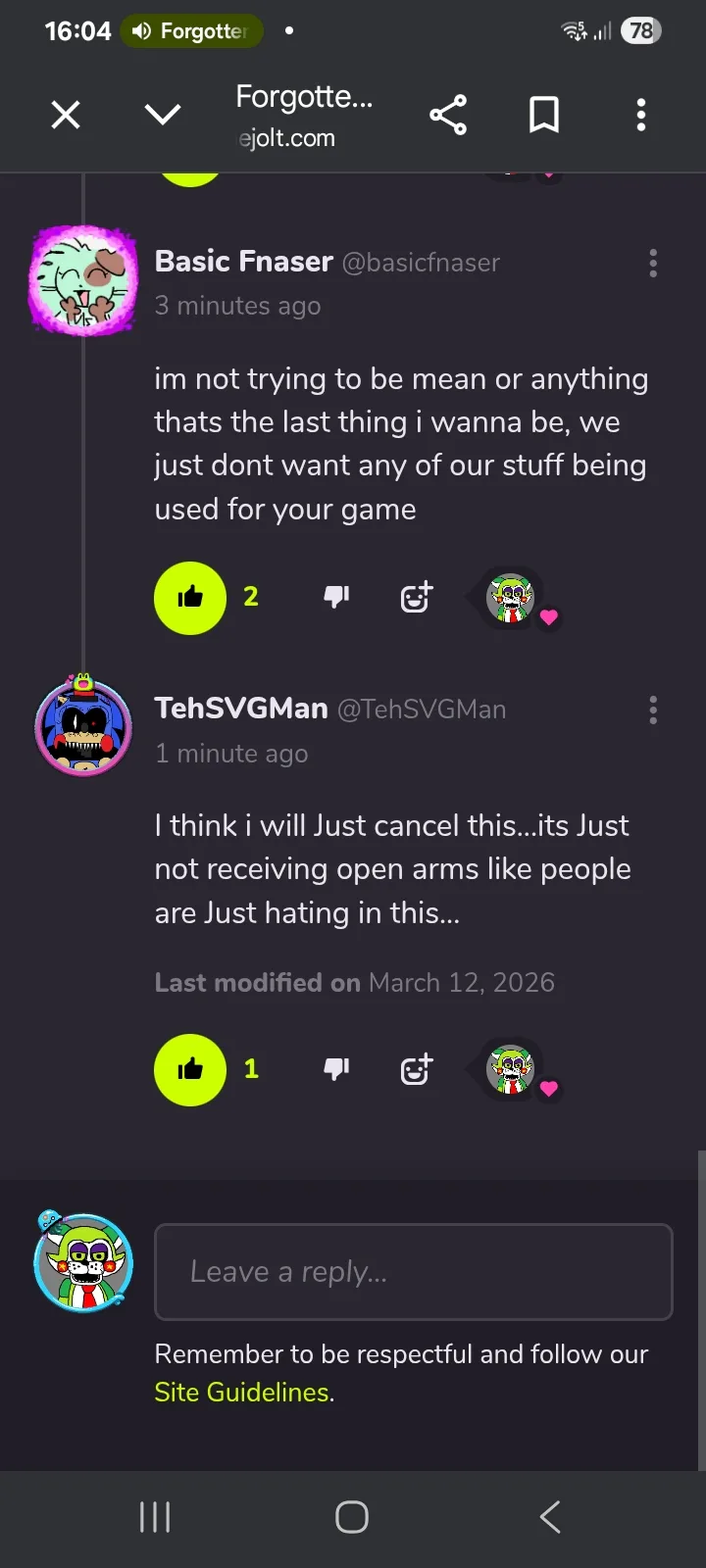Open the browser's three-dot overflow menu
This screenshot has width=706, height=1568.
[x=641, y=116]
